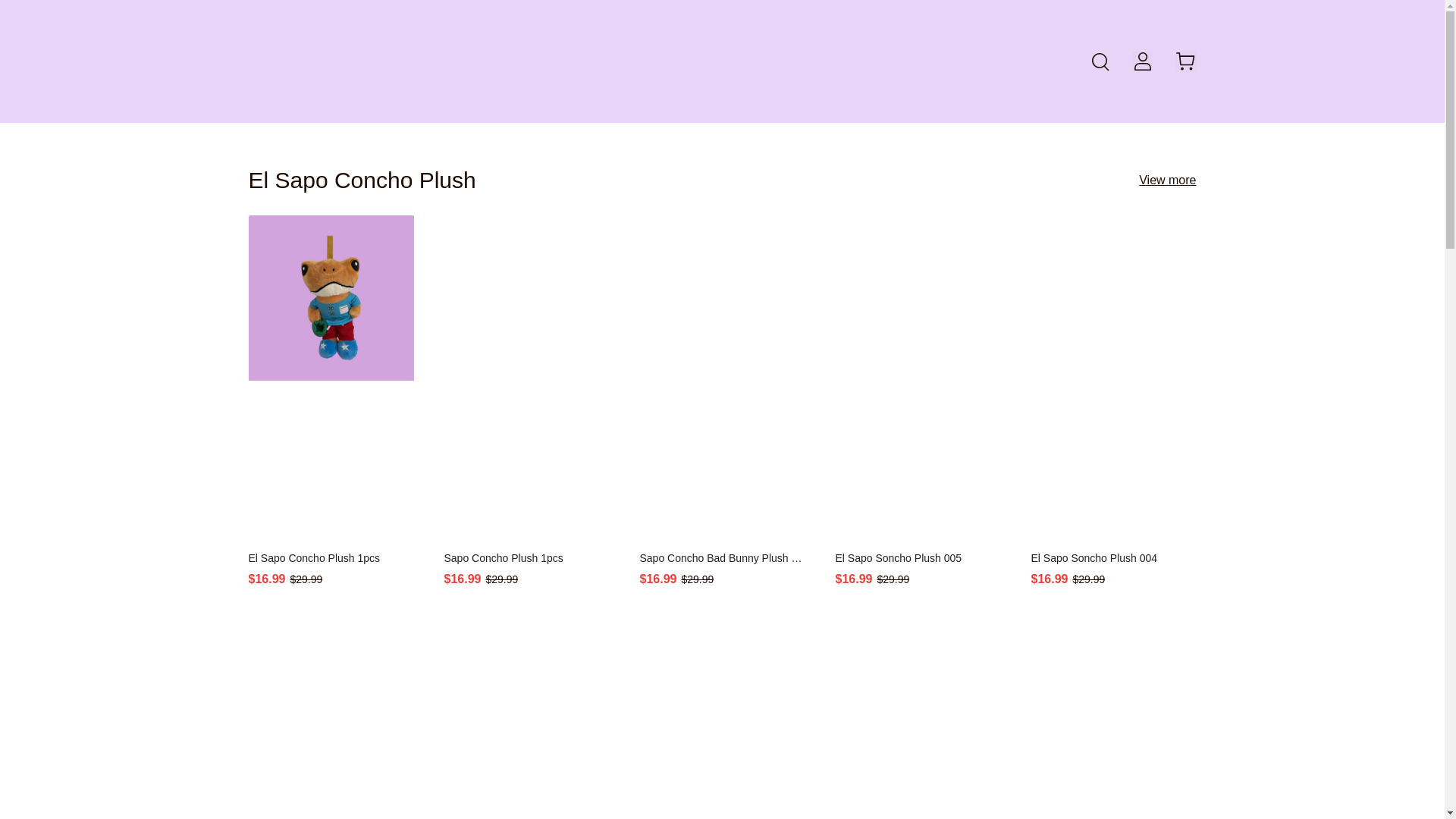1456x819 pixels.
Task: Click the vertical scrollbar thumb
Action: [1449, 129]
